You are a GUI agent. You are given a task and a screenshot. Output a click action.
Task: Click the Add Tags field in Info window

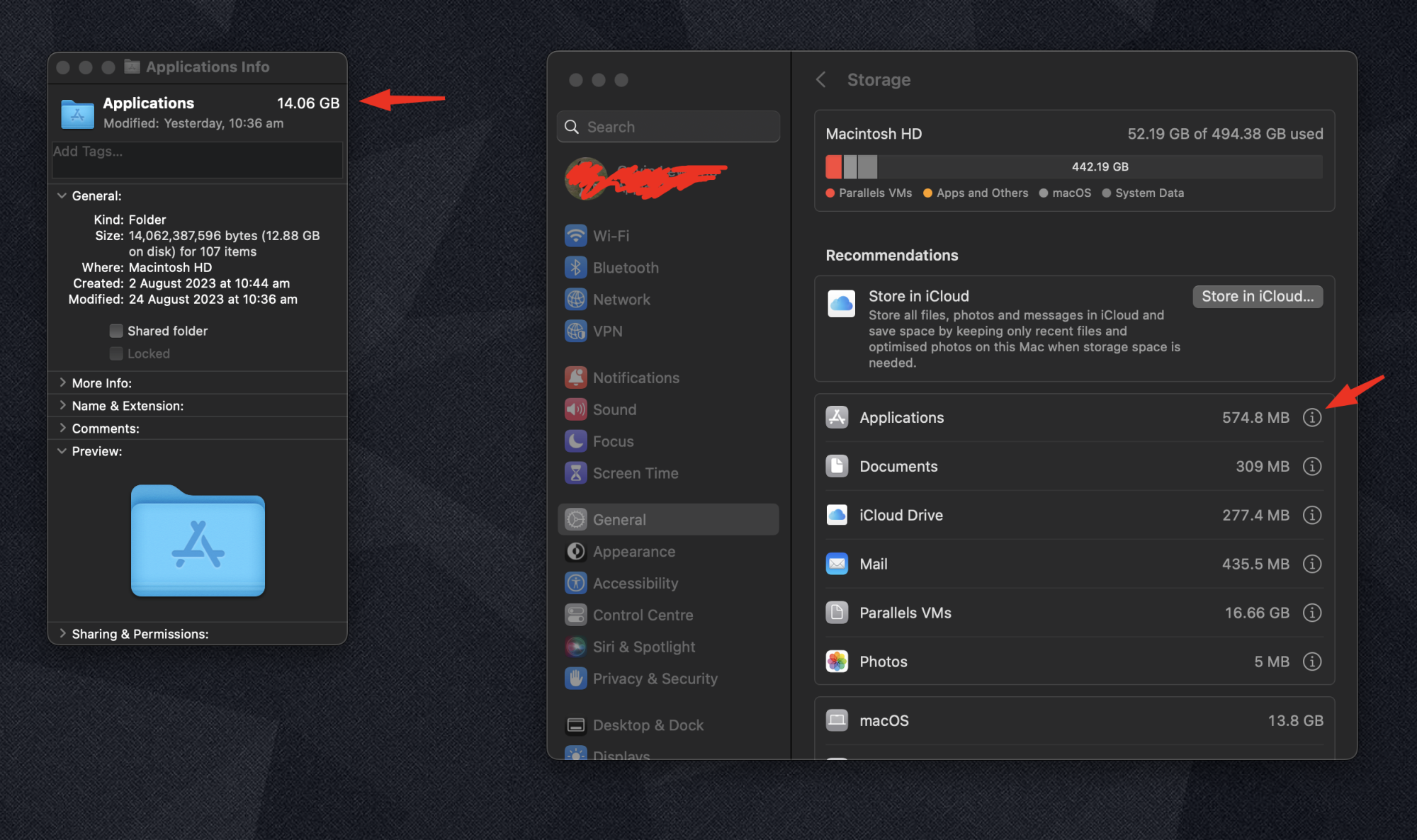(197, 160)
